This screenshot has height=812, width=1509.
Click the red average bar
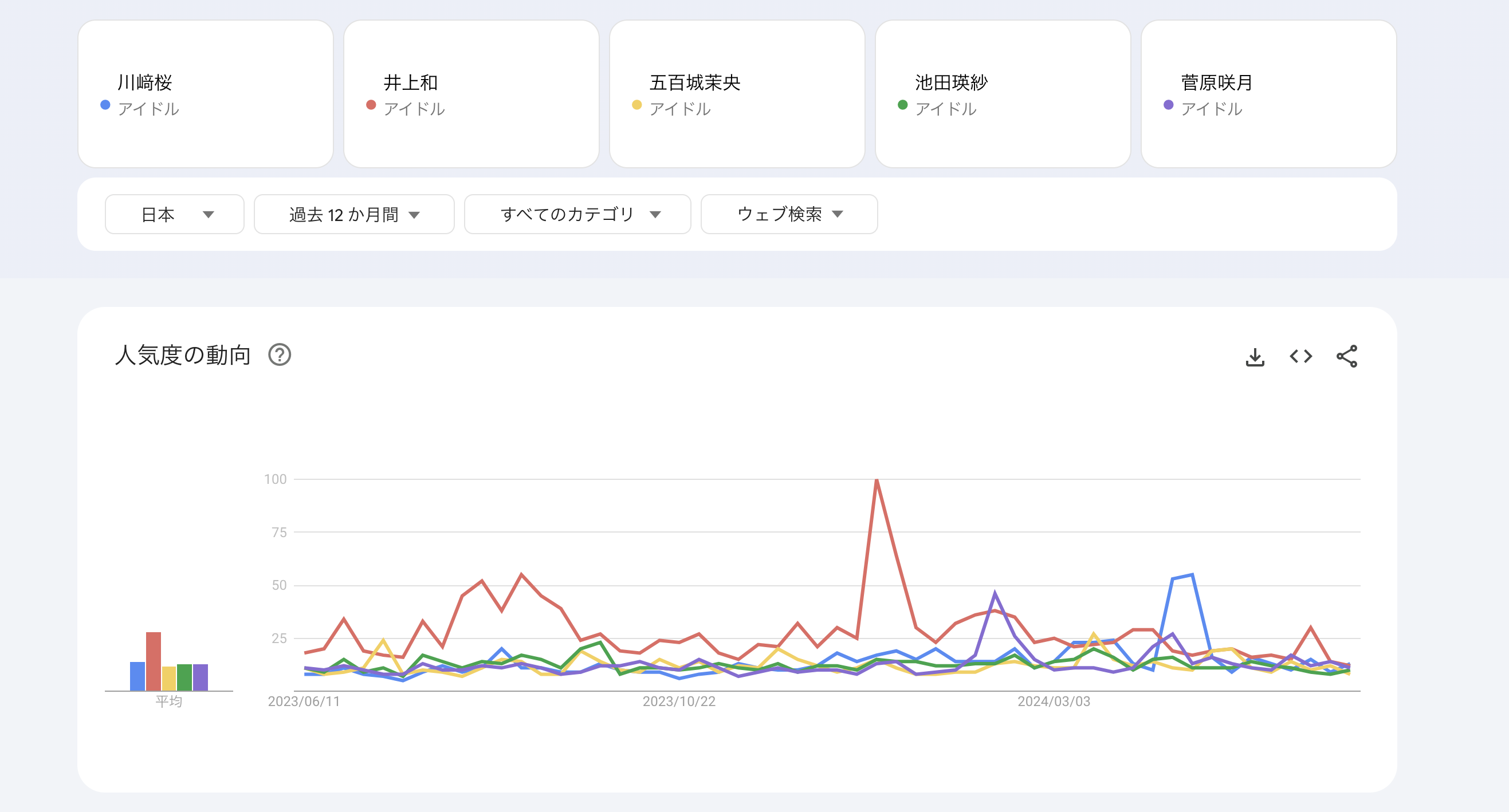click(x=154, y=661)
